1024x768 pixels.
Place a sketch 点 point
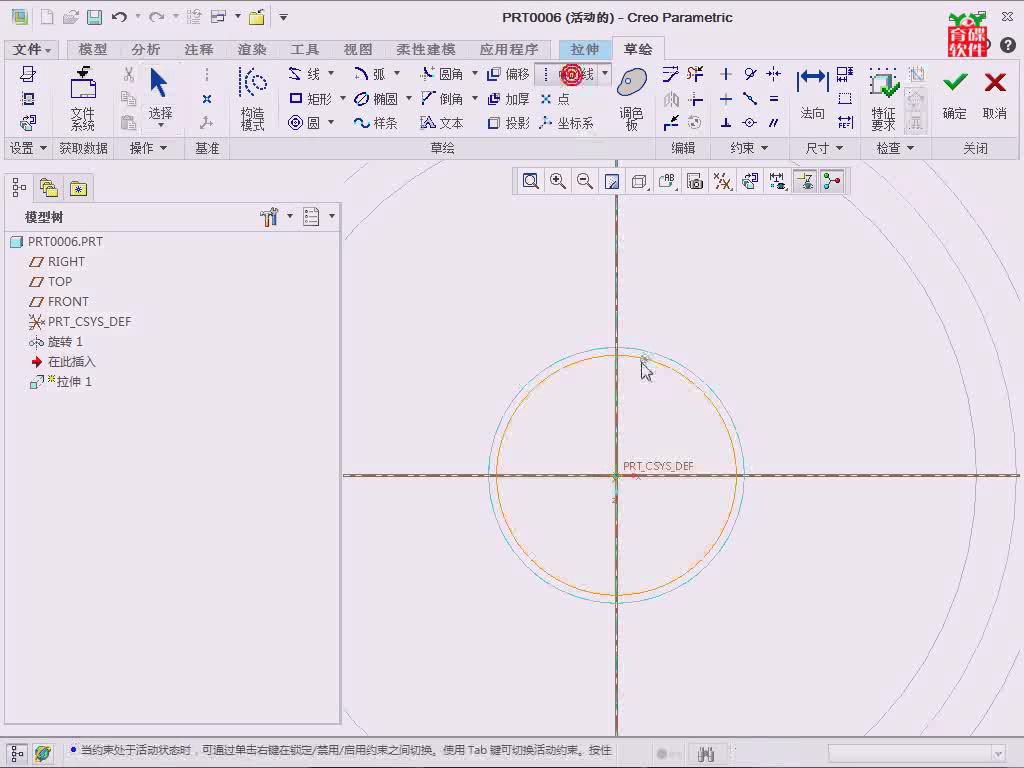point(555,99)
